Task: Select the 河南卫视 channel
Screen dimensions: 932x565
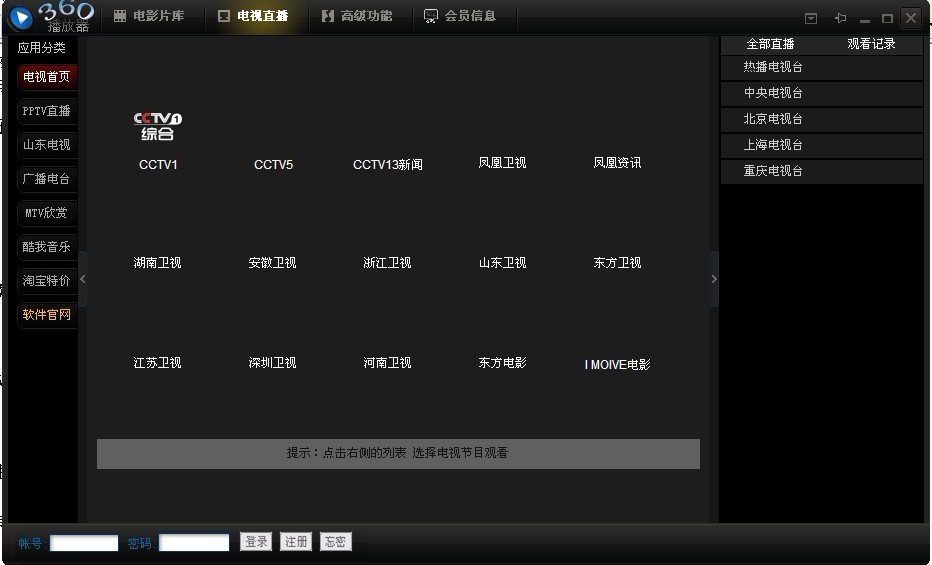Action: [x=388, y=362]
